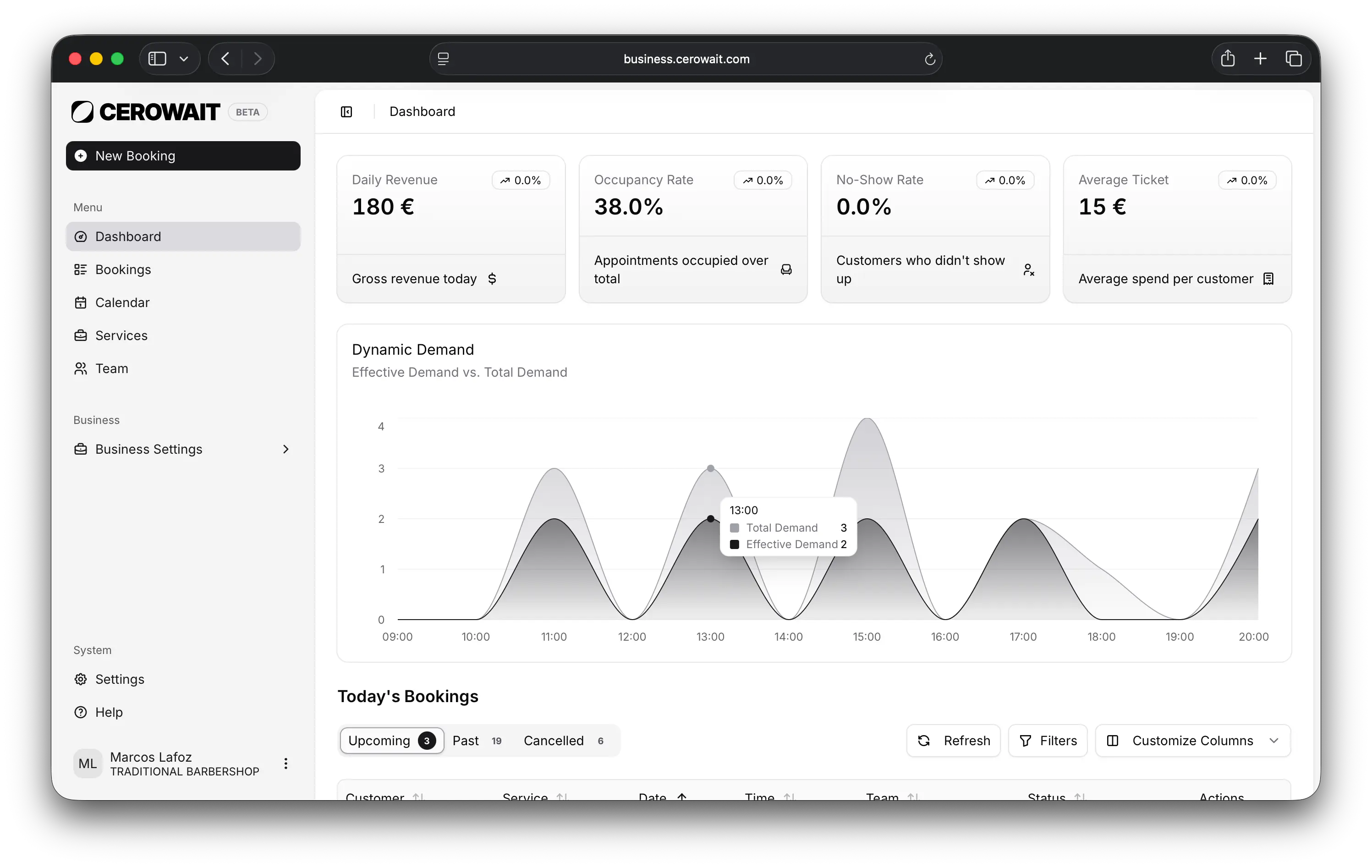
Task: Select the Dashboard icon in the sidebar
Action: pyautogui.click(x=81, y=236)
